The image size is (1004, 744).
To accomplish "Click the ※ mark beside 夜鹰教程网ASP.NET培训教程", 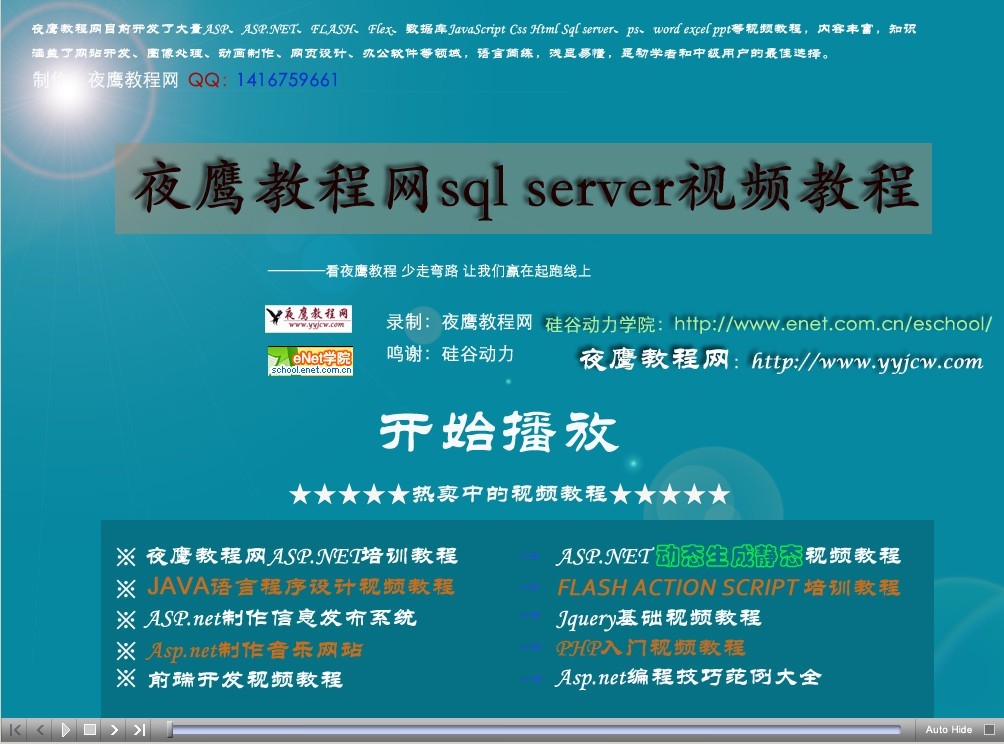I will point(126,556).
